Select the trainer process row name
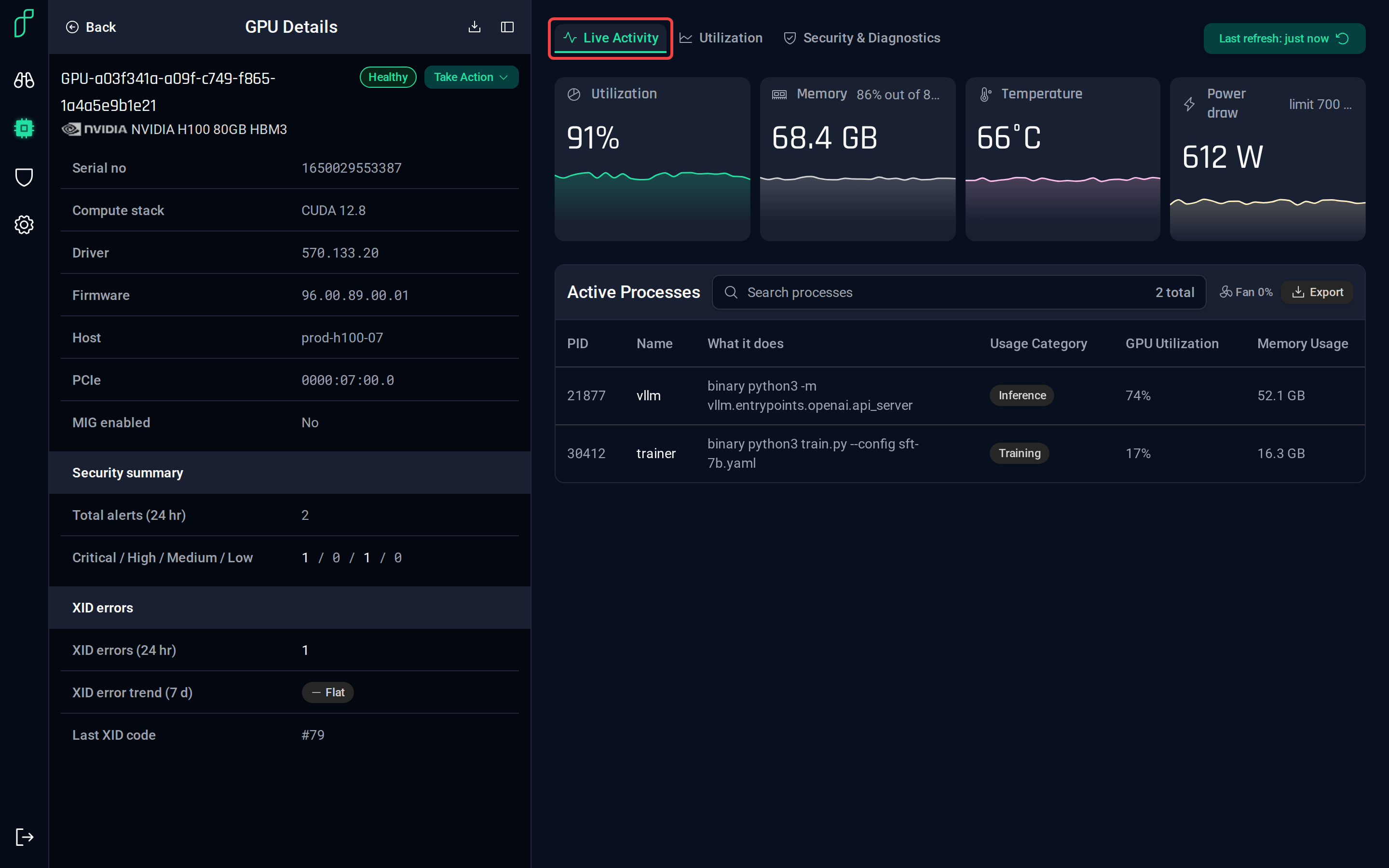Viewport: 1389px width, 868px height. click(x=656, y=453)
